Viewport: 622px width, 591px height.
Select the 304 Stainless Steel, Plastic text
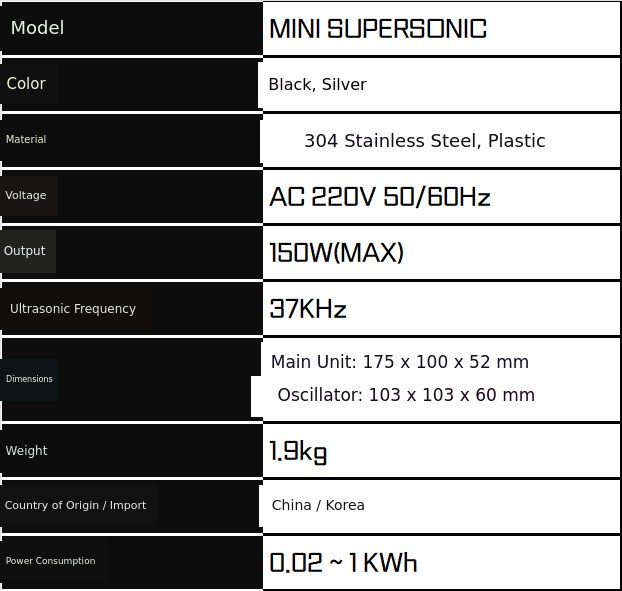pyautogui.click(x=424, y=141)
